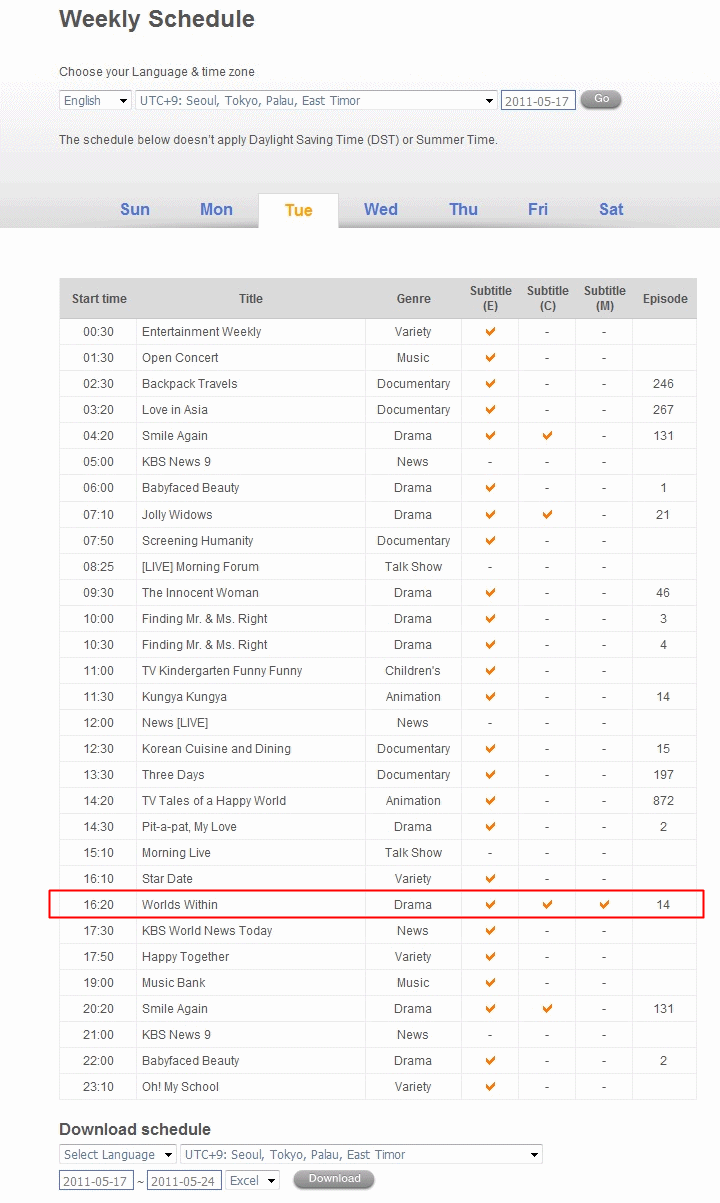Click the download start date 2011-05-17 field

tap(96, 1181)
